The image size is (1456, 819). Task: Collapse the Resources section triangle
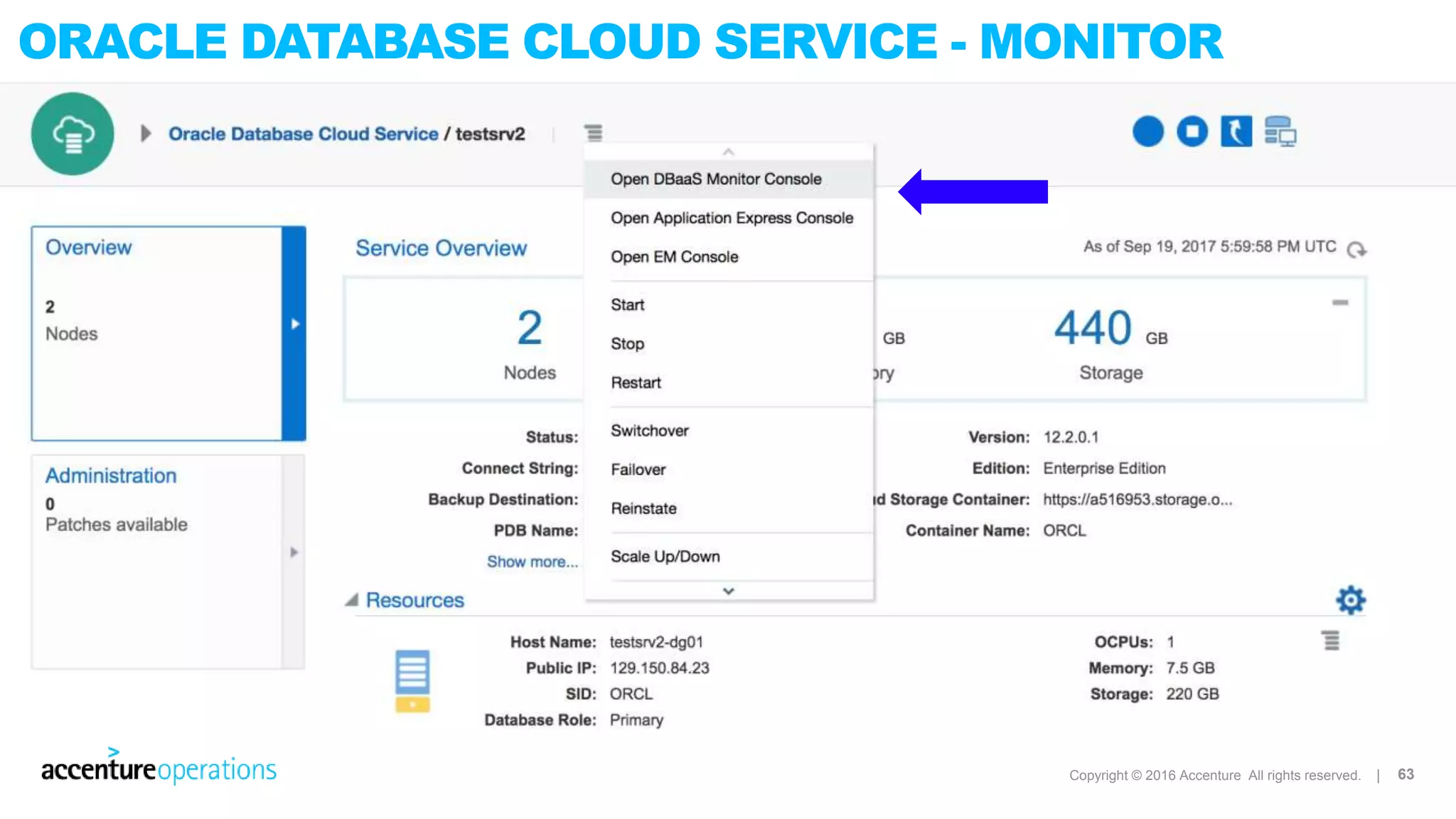click(x=351, y=600)
